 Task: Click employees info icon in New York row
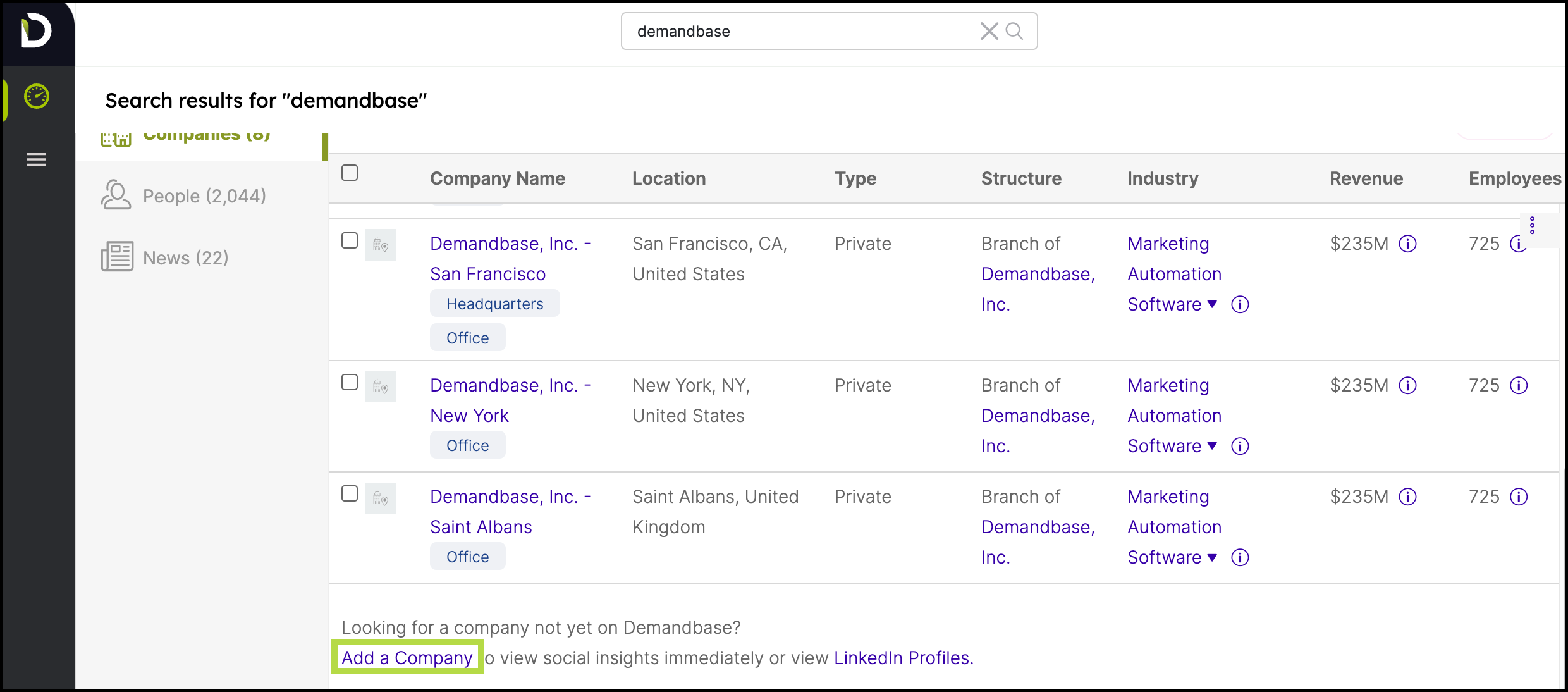pos(1519,385)
